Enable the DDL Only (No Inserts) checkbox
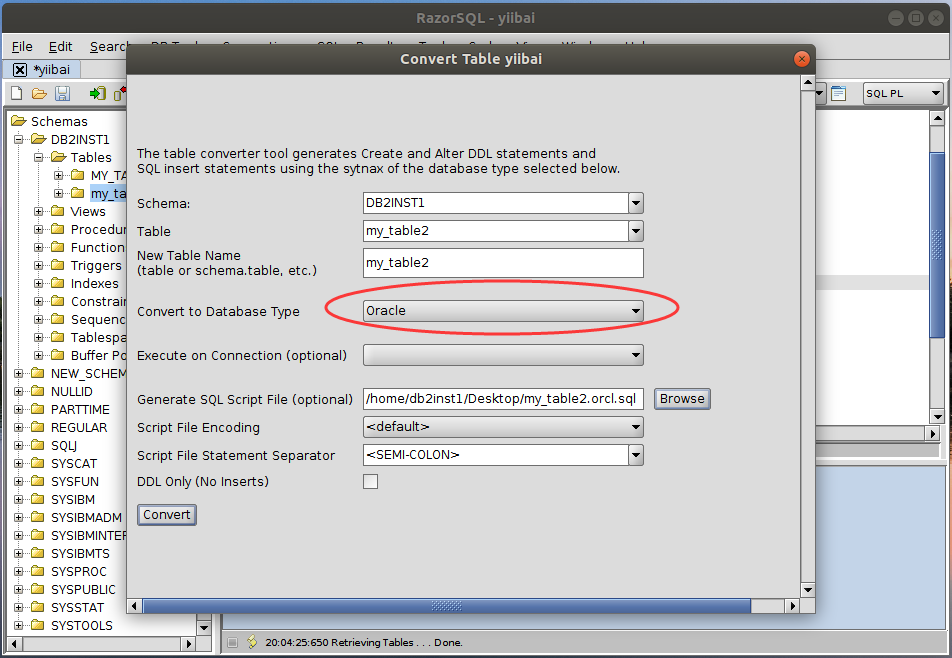This screenshot has height=658, width=952. point(371,481)
